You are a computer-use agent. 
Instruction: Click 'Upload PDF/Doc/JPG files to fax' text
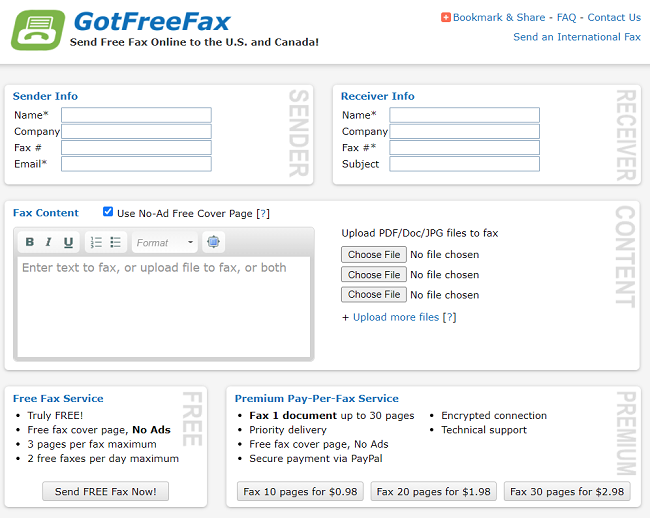coord(420,233)
